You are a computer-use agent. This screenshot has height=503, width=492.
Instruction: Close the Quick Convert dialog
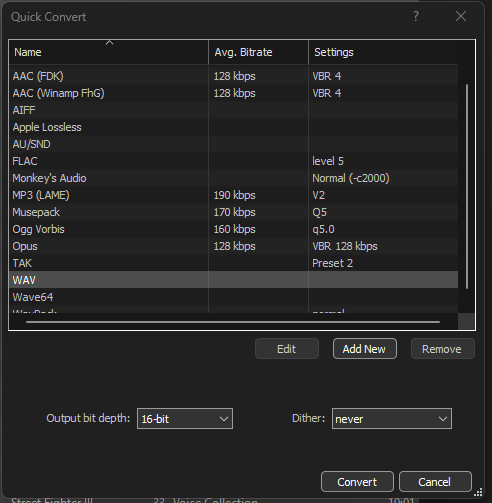coord(461,16)
